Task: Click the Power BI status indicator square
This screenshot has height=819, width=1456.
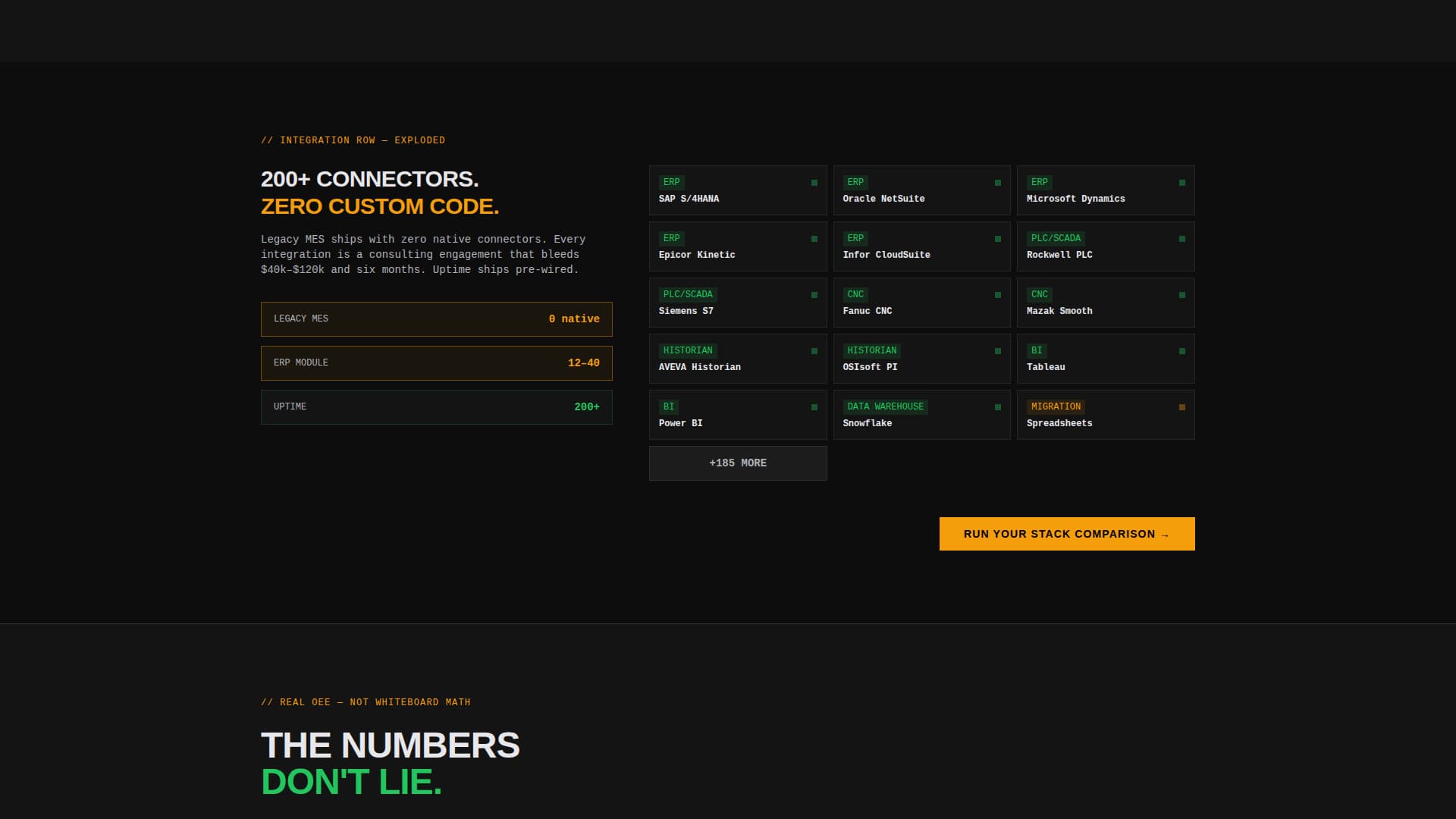Action: click(x=814, y=407)
